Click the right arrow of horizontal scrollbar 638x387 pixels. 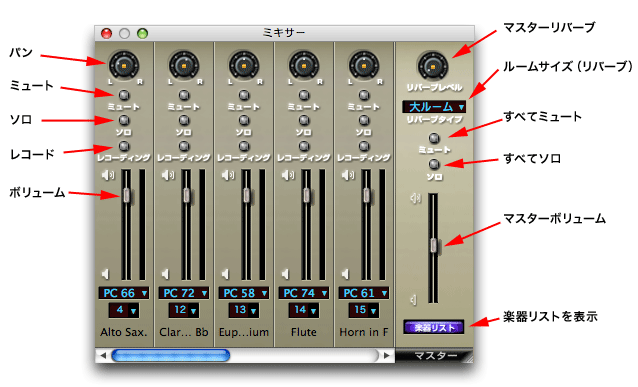coord(387,356)
